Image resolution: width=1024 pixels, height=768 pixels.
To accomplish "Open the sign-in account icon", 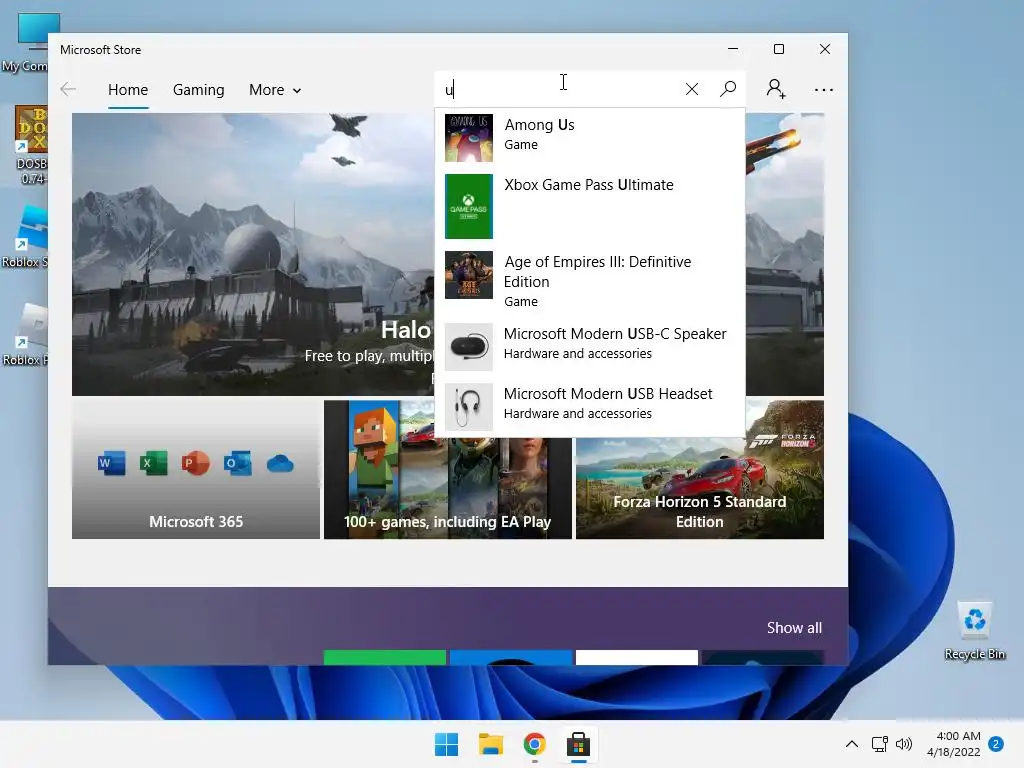I will [775, 89].
